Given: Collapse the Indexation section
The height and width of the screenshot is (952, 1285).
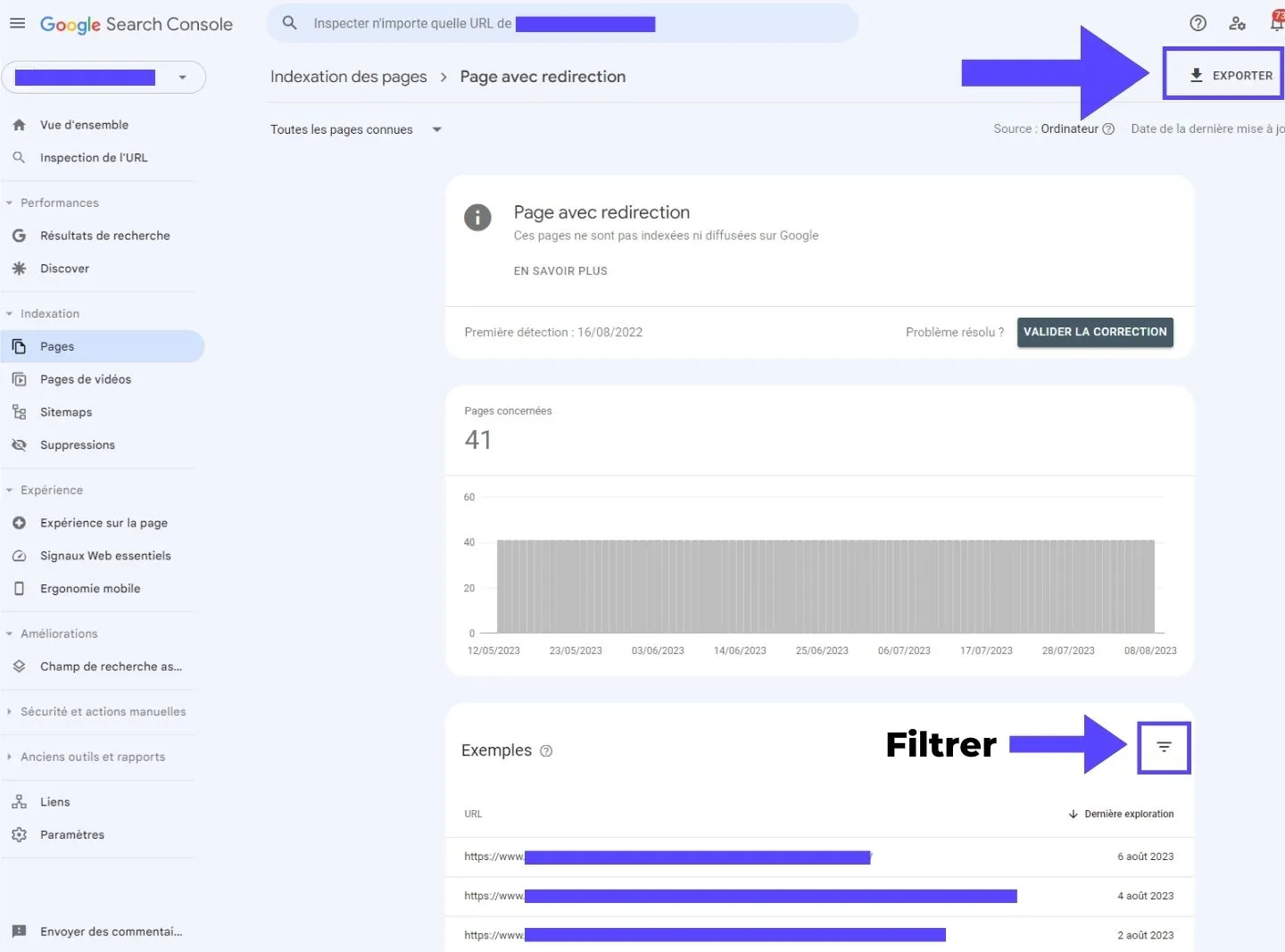Looking at the screenshot, I should 45,313.
